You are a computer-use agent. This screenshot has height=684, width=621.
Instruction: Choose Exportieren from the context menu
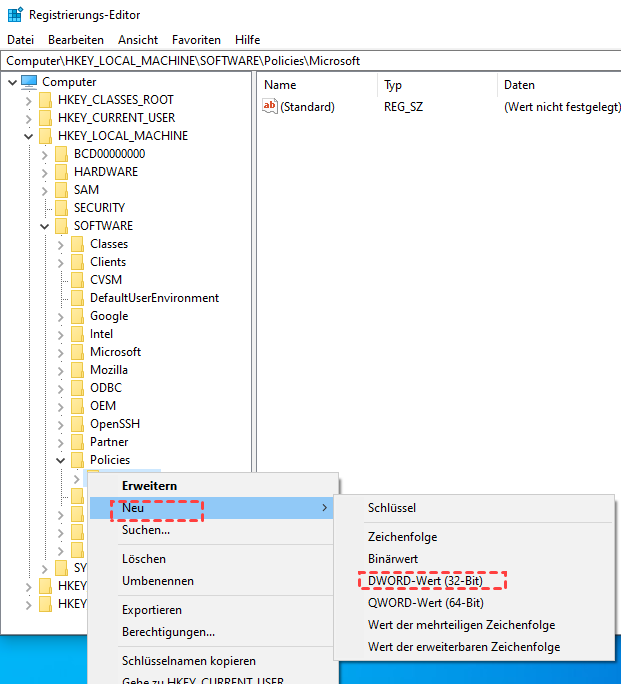152,610
